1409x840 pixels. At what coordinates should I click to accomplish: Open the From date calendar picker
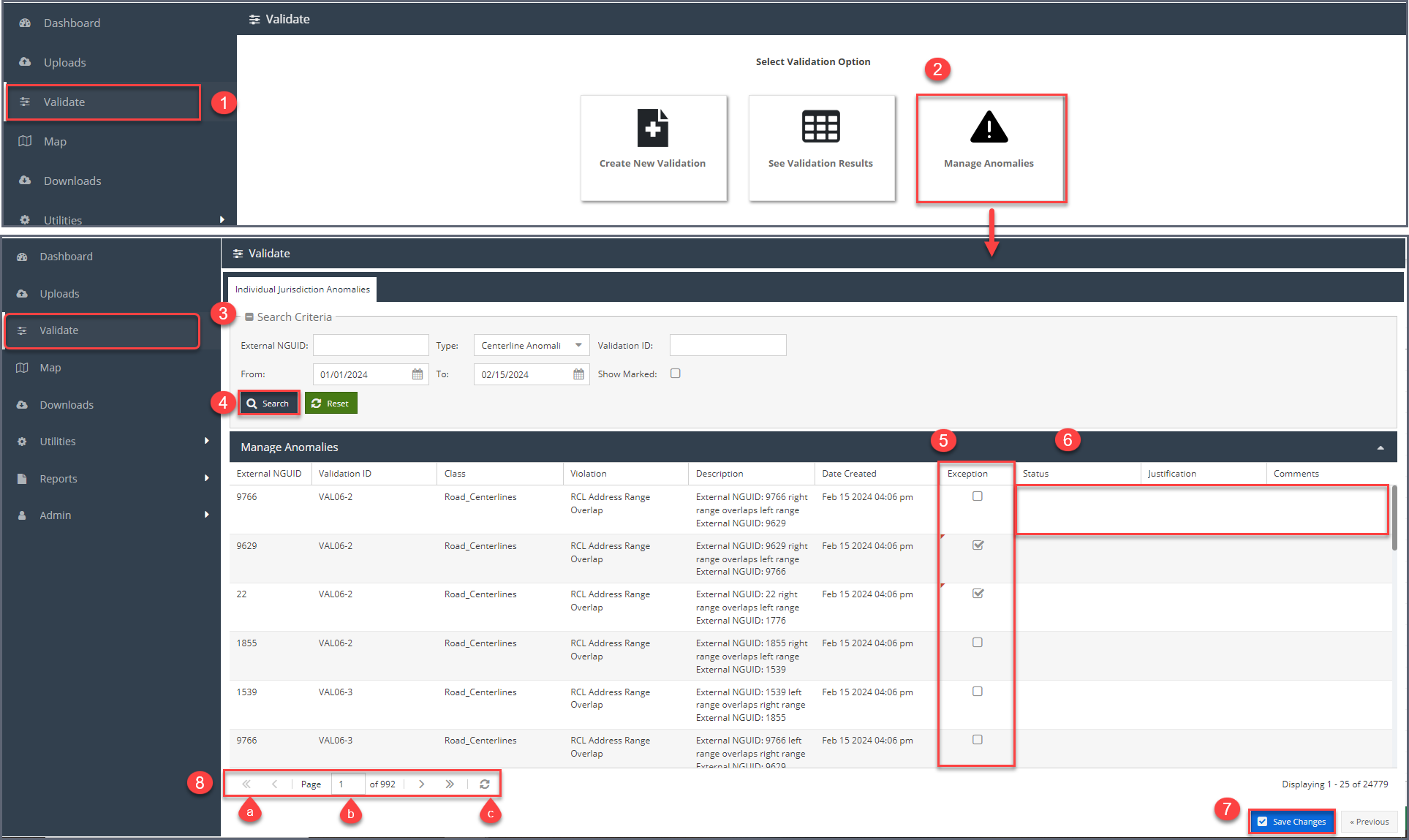click(x=418, y=374)
